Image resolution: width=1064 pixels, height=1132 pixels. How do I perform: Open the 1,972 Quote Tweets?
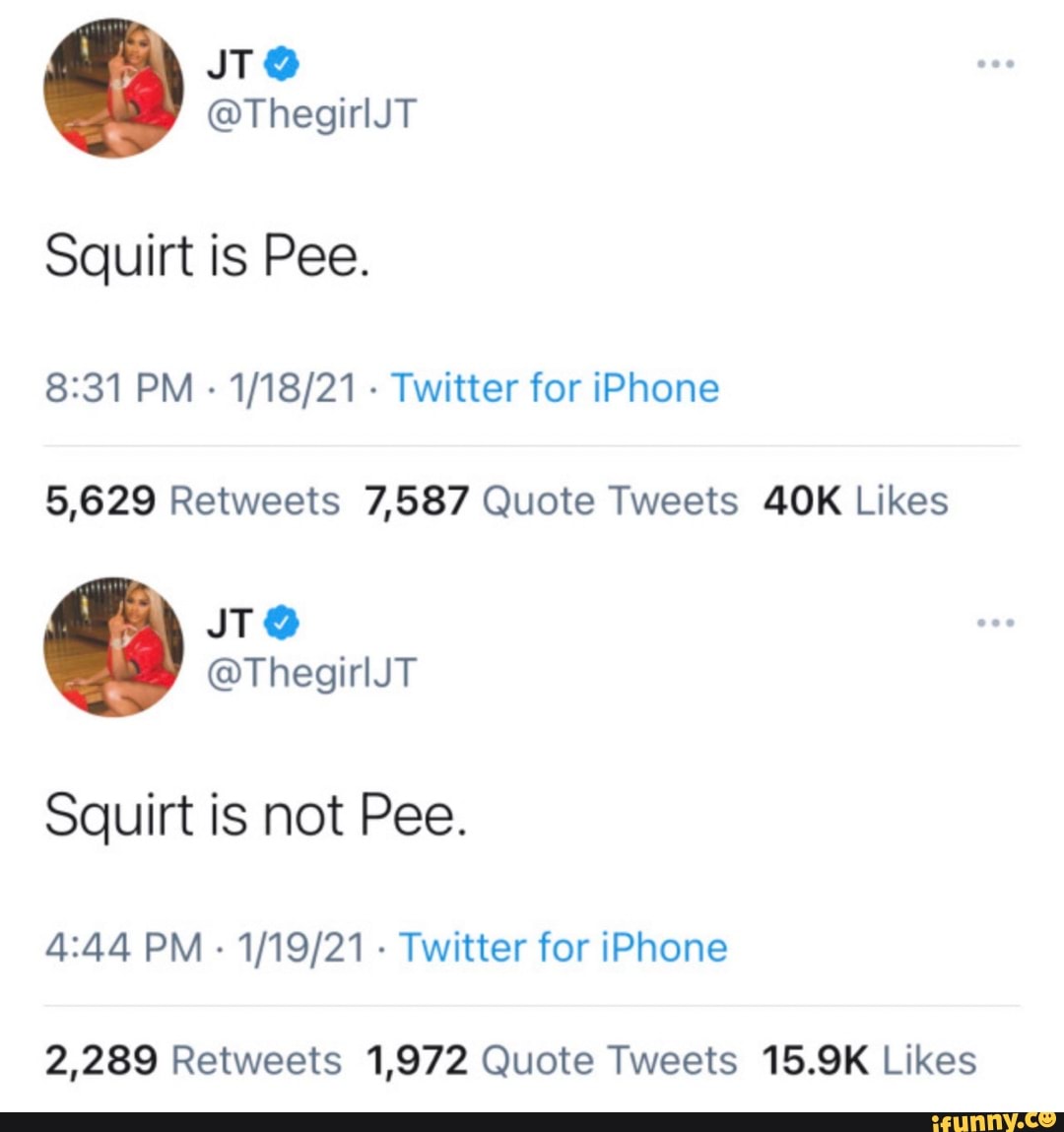tap(551, 1061)
